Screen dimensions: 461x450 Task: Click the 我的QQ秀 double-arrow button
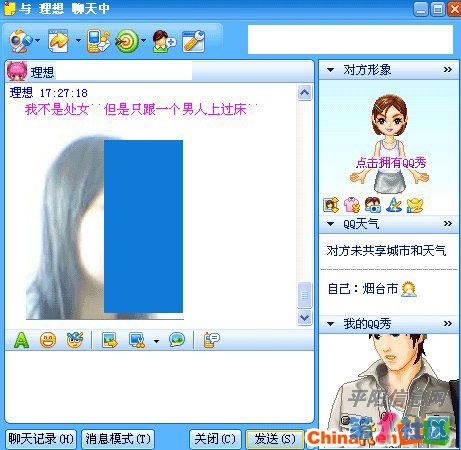point(448,323)
